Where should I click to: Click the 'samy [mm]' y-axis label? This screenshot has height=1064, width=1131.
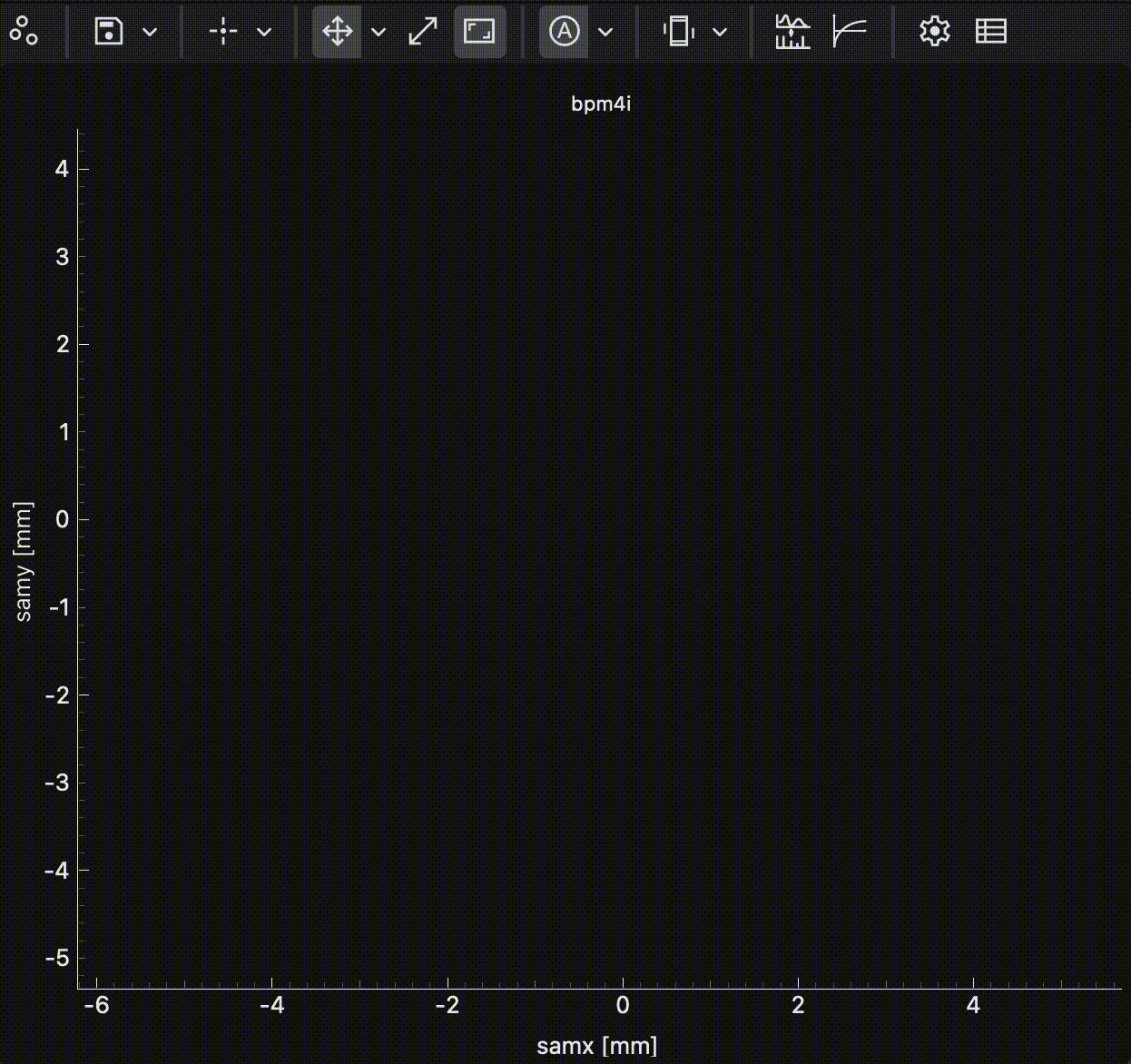tap(24, 561)
